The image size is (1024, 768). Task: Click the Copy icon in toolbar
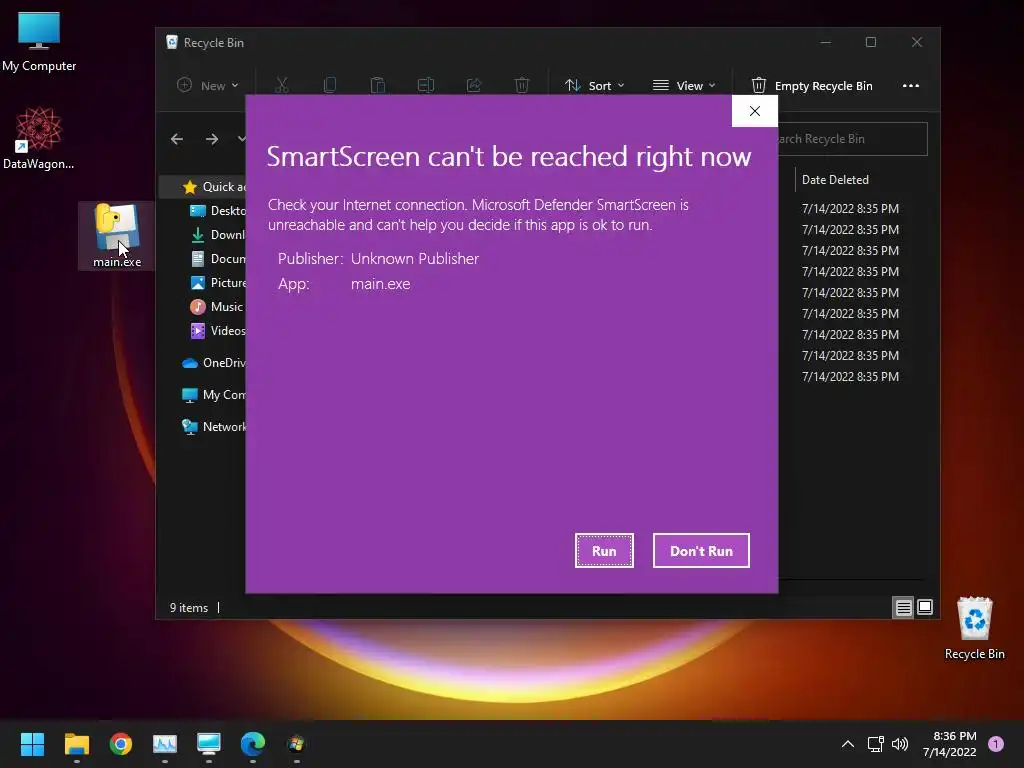tap(330, 86)
